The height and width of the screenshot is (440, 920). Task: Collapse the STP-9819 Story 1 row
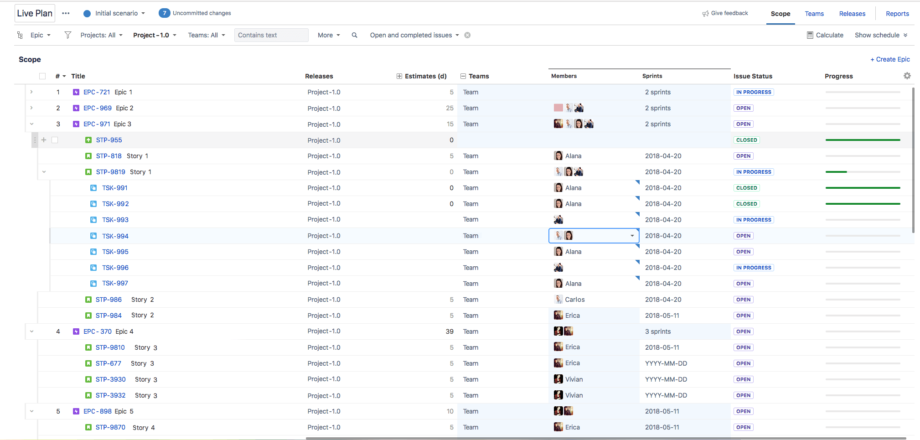pyautogui.click(x=44, y=172)
